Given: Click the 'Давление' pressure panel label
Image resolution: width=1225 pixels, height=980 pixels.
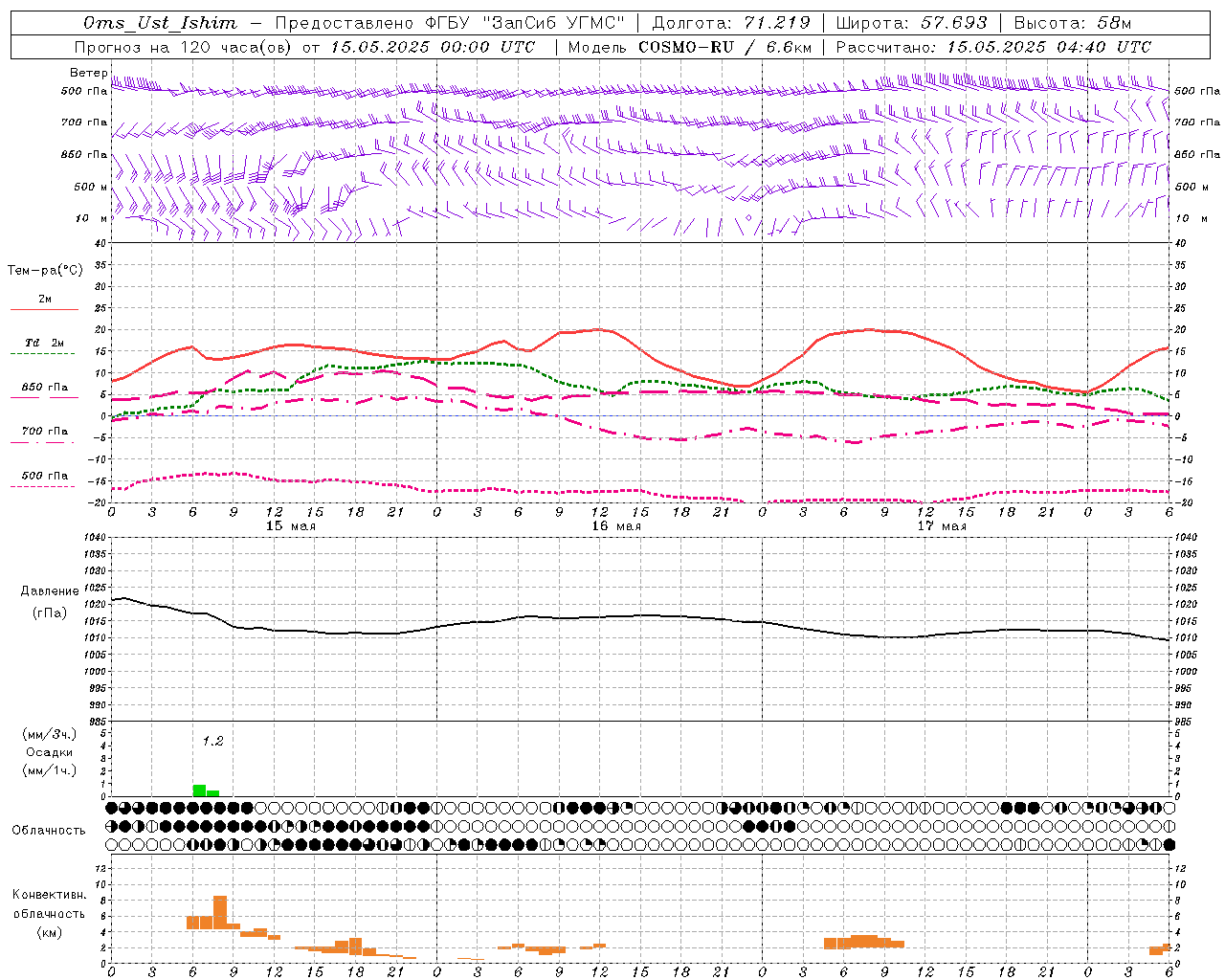Looking at the screenshot, I should pyautogui.click(x=50, y=591).
